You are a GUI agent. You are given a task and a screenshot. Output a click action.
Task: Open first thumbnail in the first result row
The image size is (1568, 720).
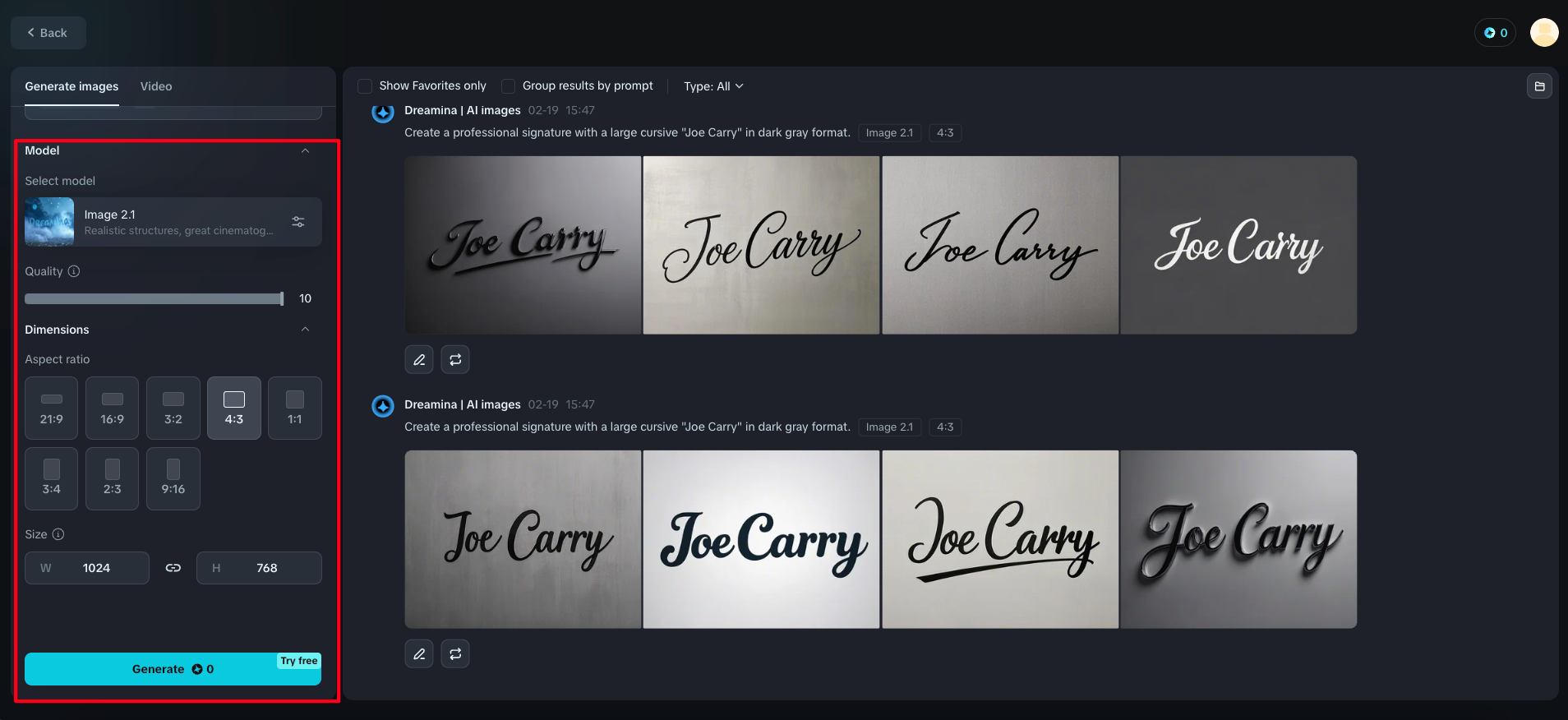523,245
